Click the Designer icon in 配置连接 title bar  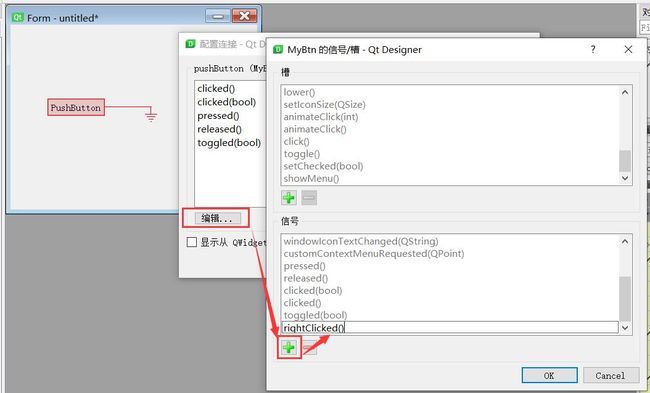click(x=190, y=44)
